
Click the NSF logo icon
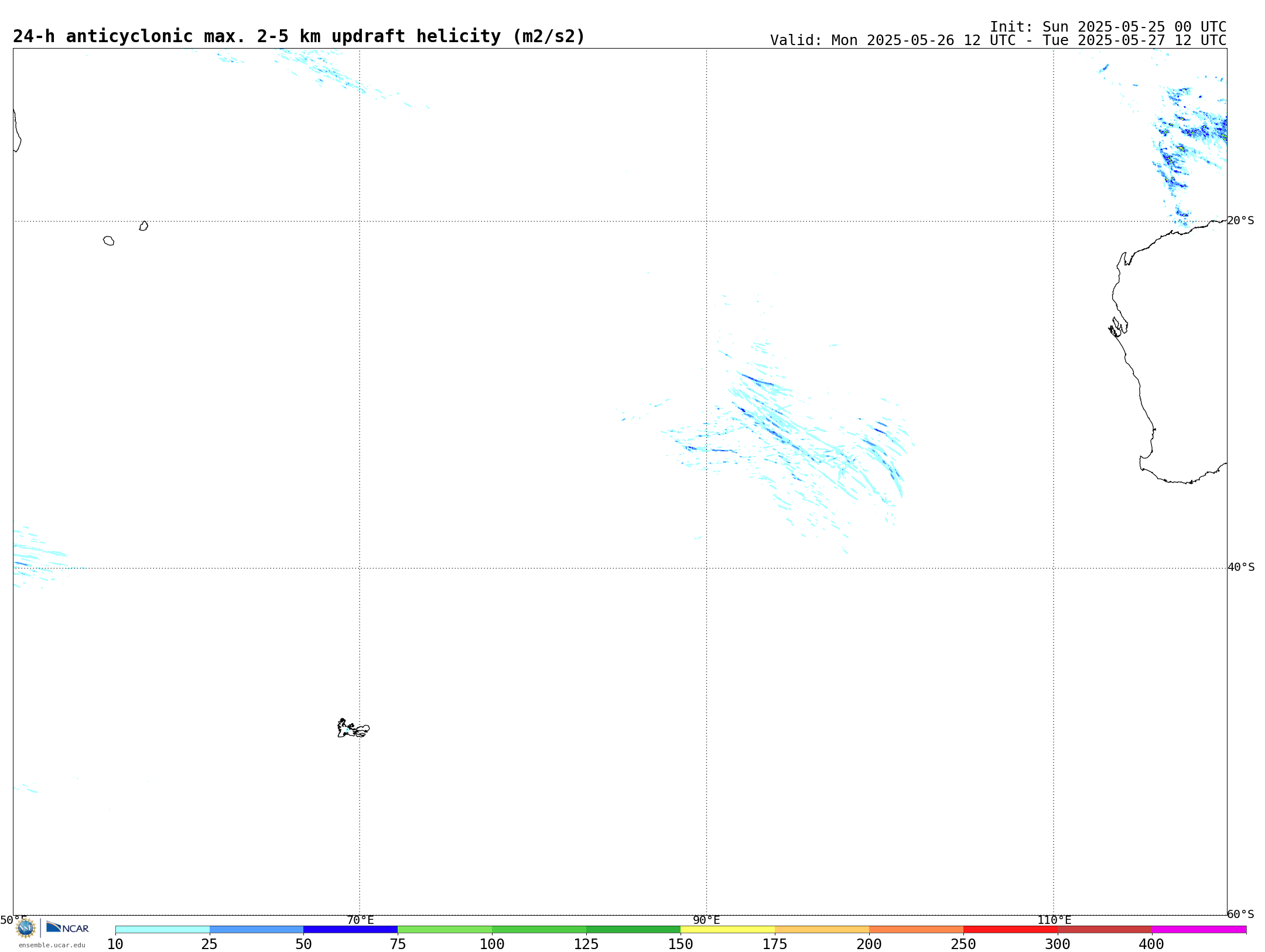26,928
